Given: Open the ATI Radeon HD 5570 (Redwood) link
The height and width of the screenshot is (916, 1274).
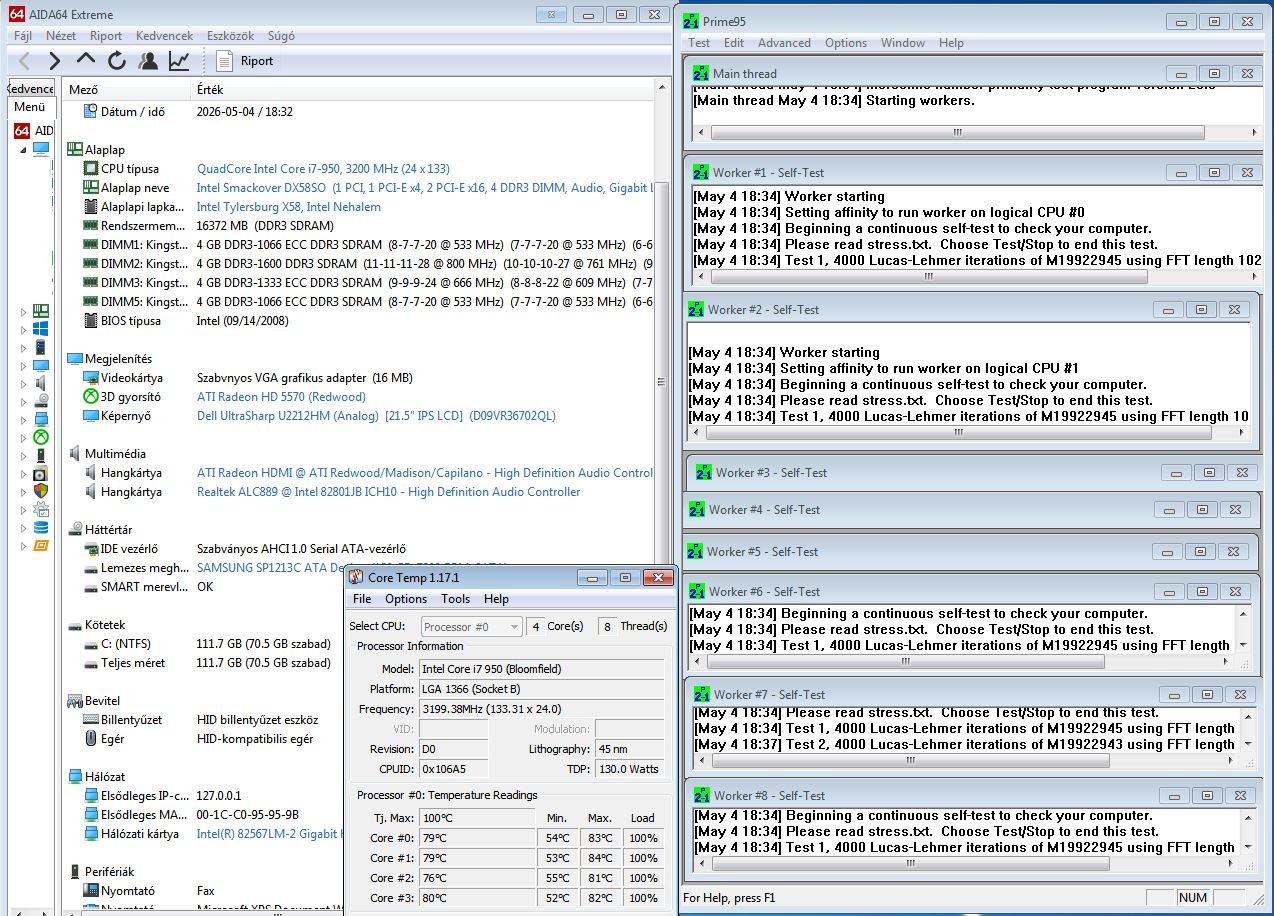Looking at the screenshot, I should [281, 397].
